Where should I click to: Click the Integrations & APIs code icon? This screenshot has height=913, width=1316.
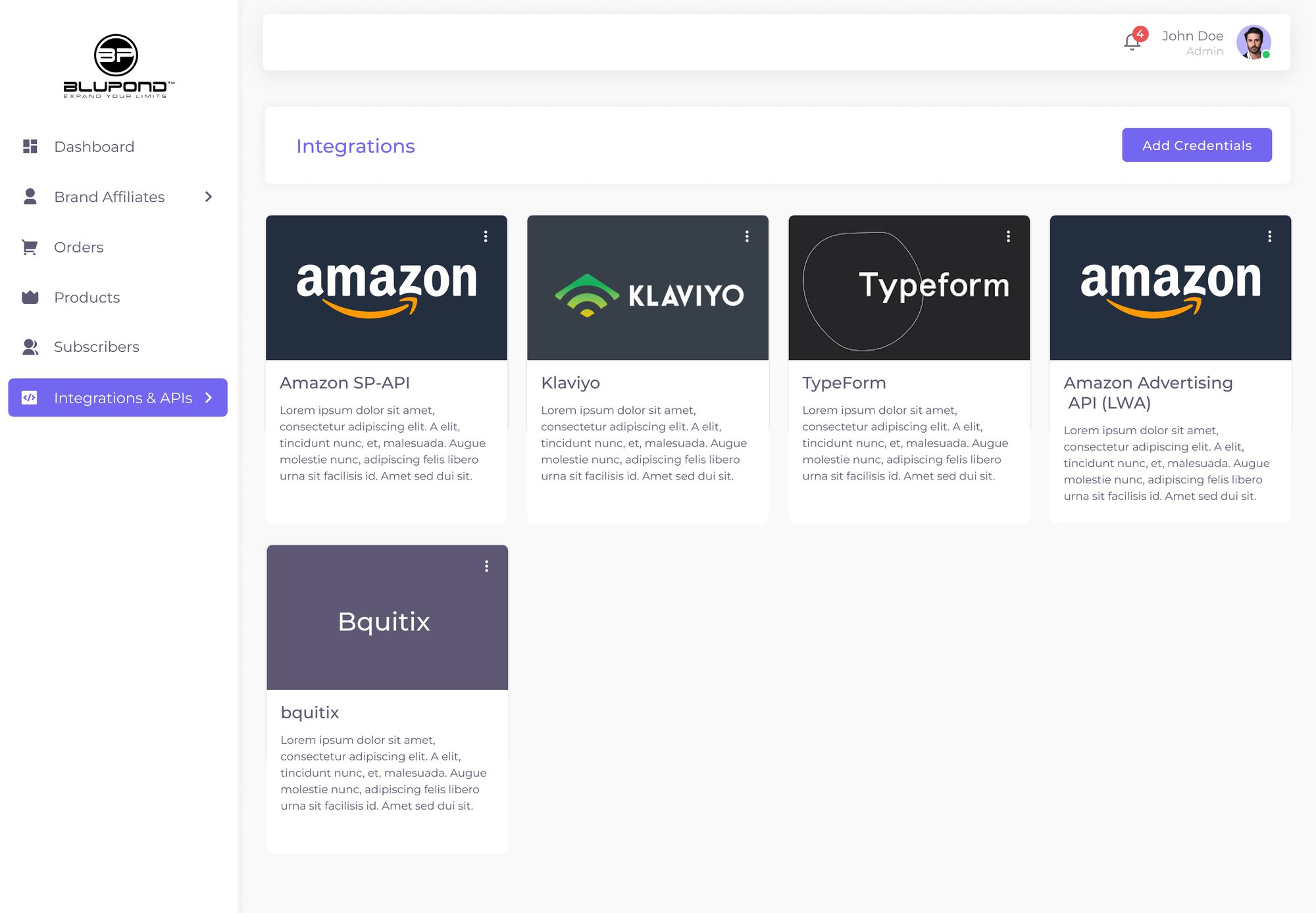click(30, 397)
